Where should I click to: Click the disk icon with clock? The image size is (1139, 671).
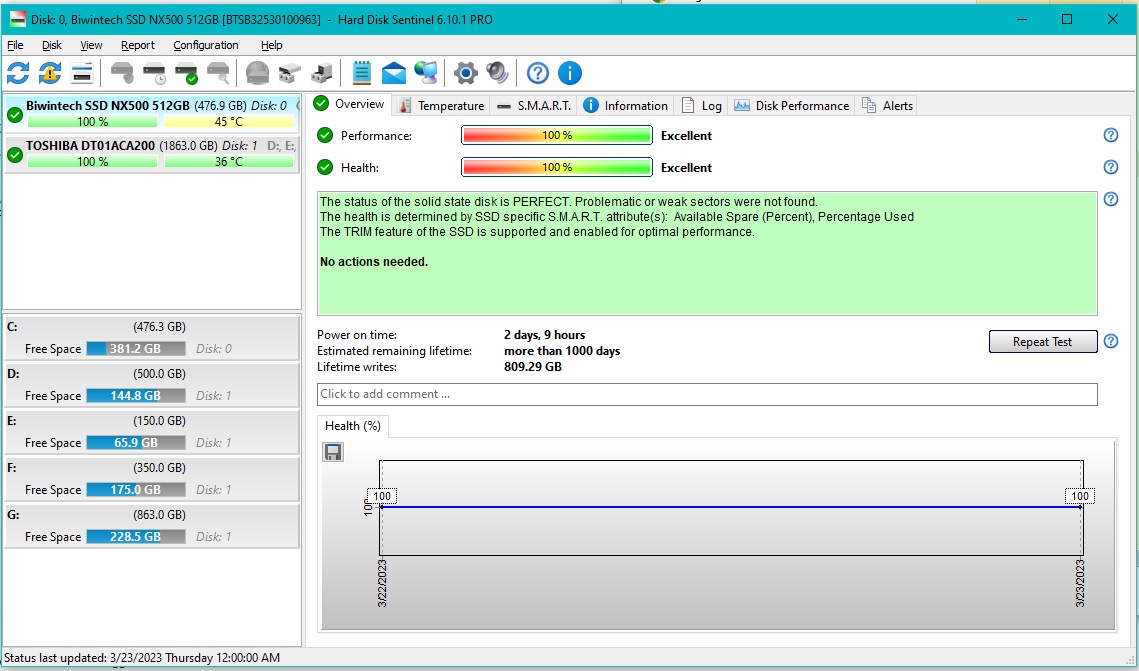pyautogui.click(x=155, y=73)
